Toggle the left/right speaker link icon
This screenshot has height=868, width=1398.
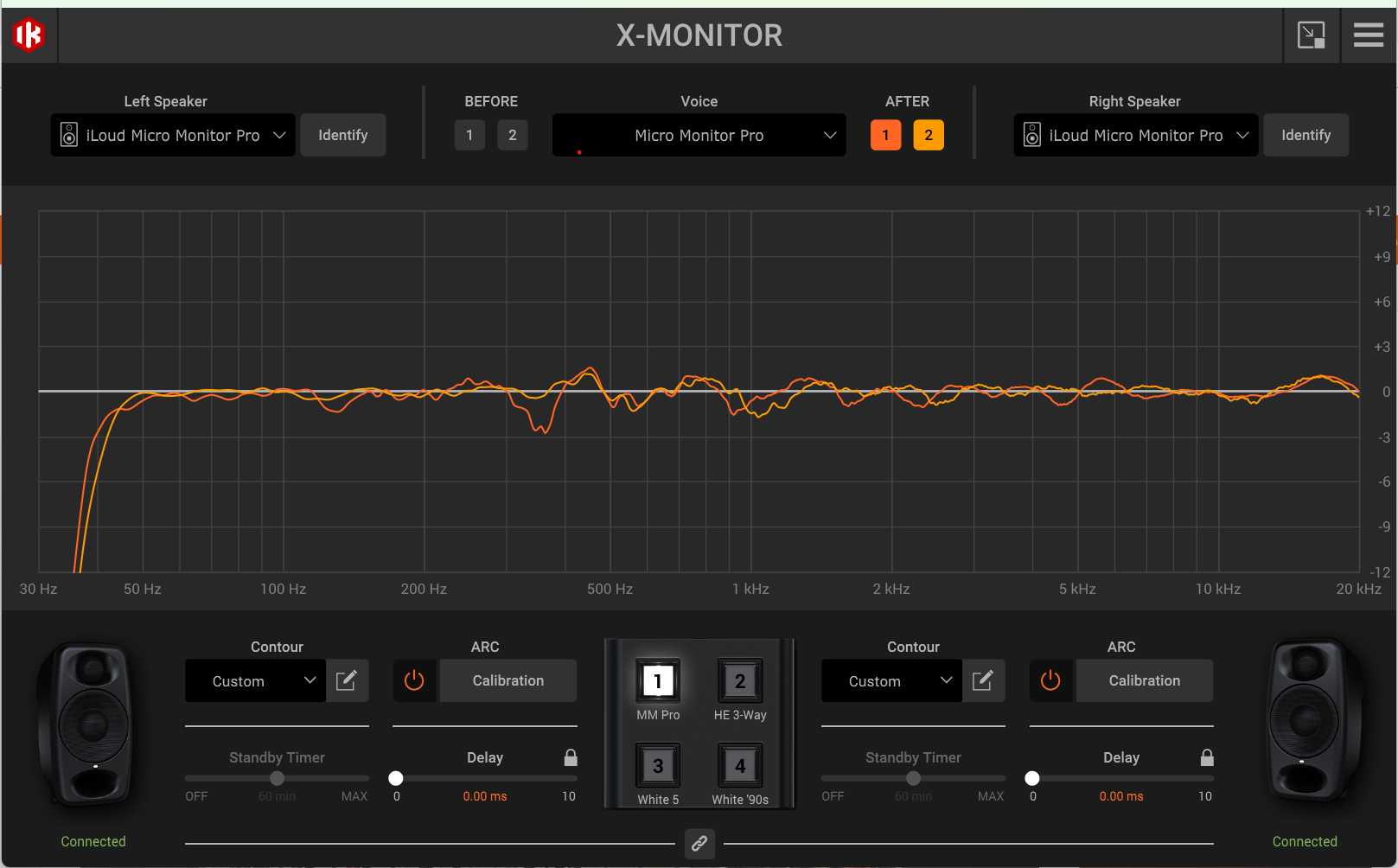(699, 843)
